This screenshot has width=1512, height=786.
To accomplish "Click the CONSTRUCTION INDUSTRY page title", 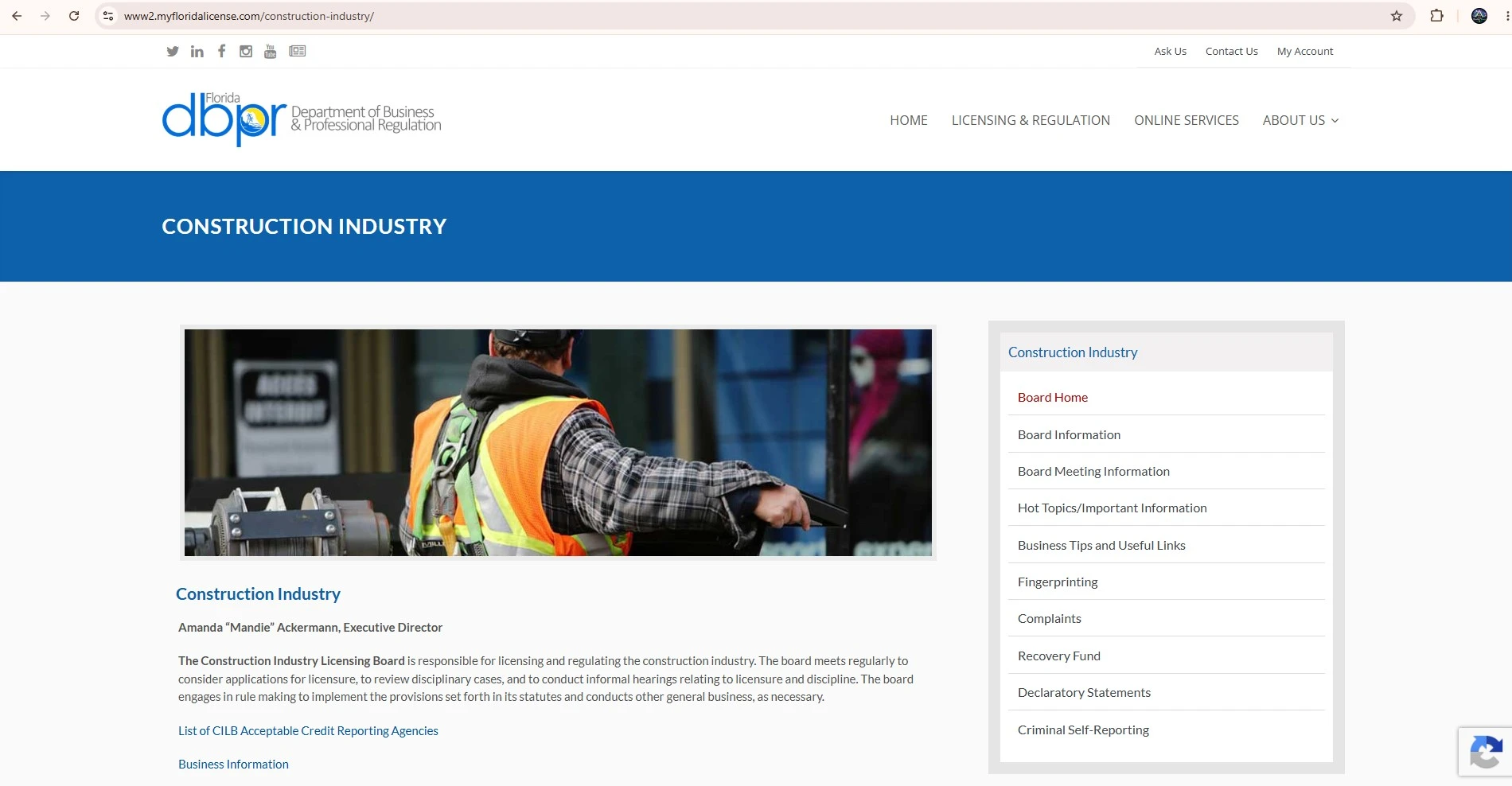I will 304,226.
